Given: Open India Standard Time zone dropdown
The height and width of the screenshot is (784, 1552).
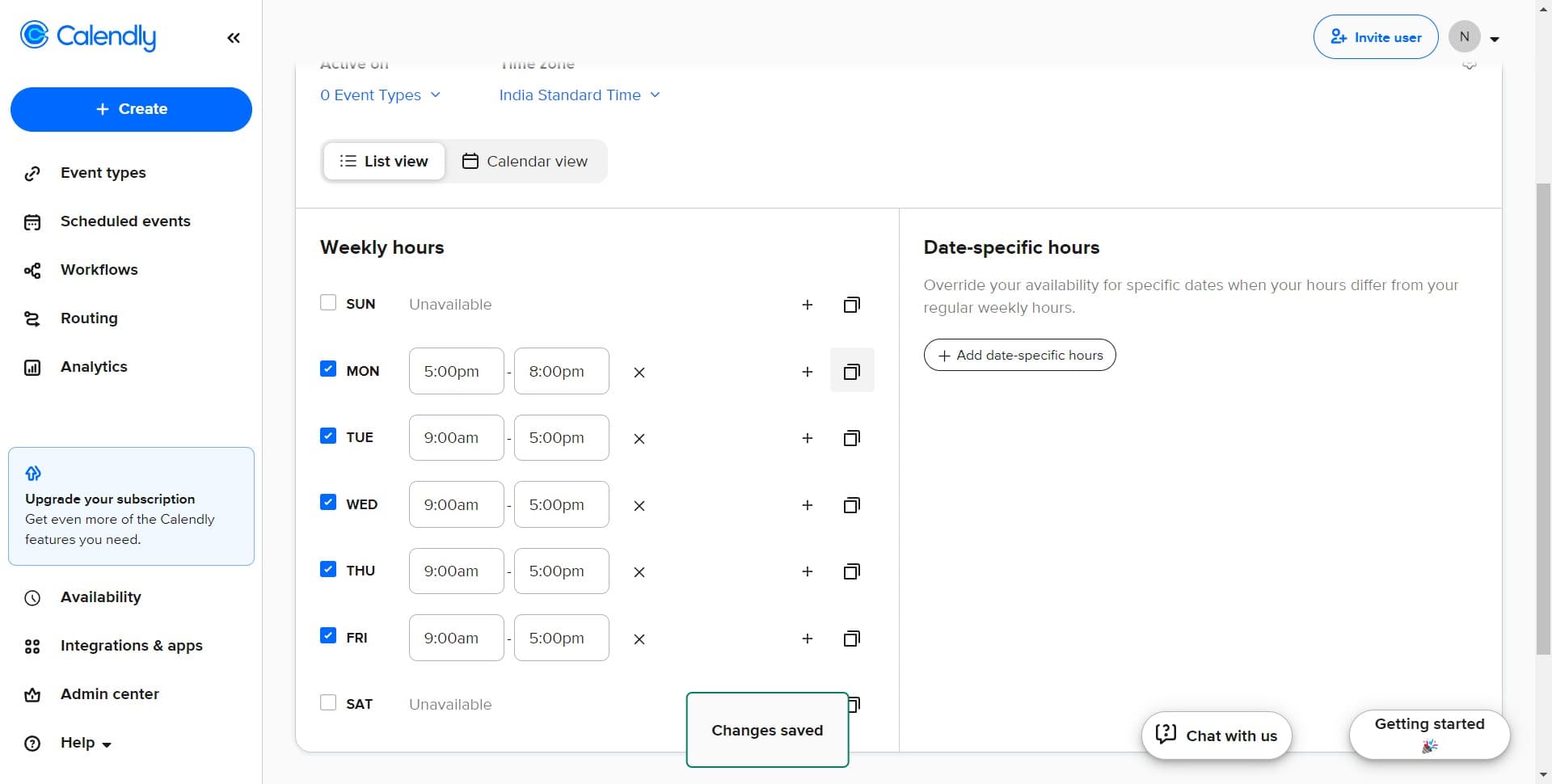Looking at the screenshot, I should (579, 95).
